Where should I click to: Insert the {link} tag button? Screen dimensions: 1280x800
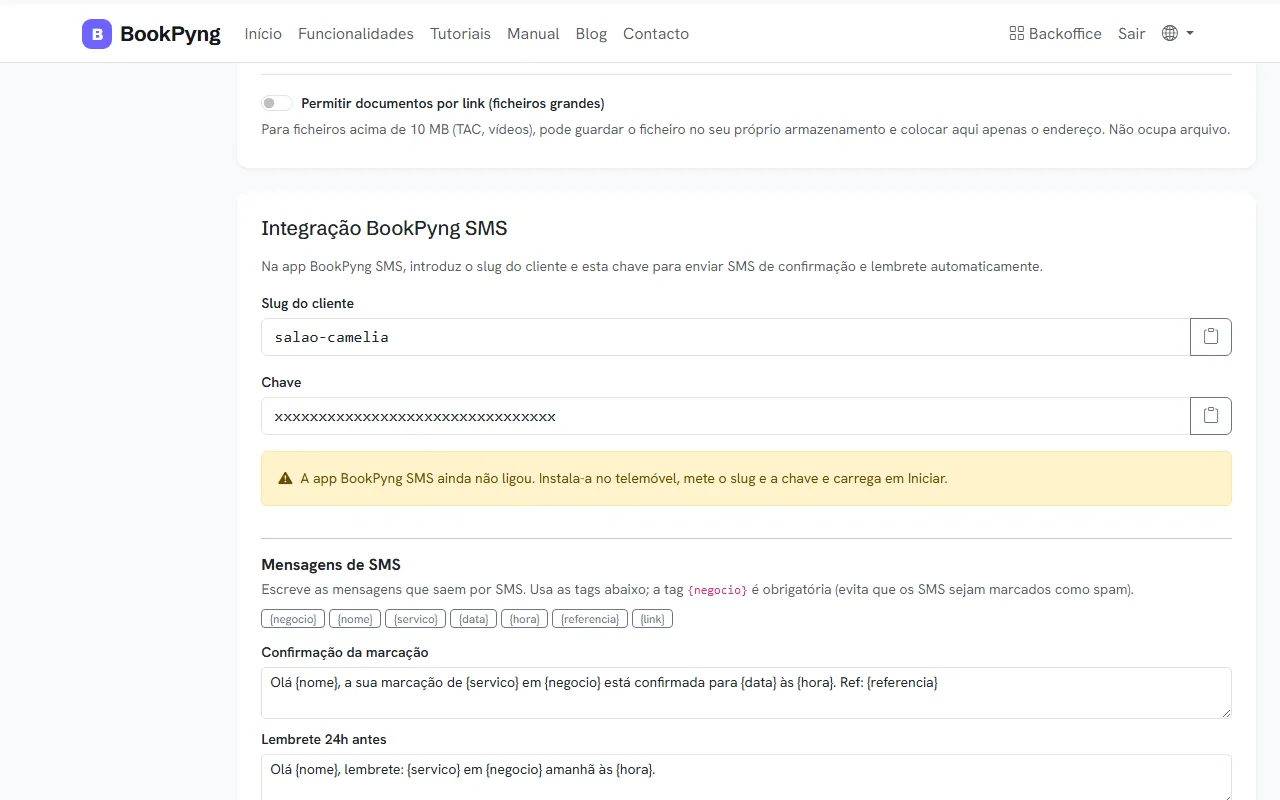click(652, 619)
